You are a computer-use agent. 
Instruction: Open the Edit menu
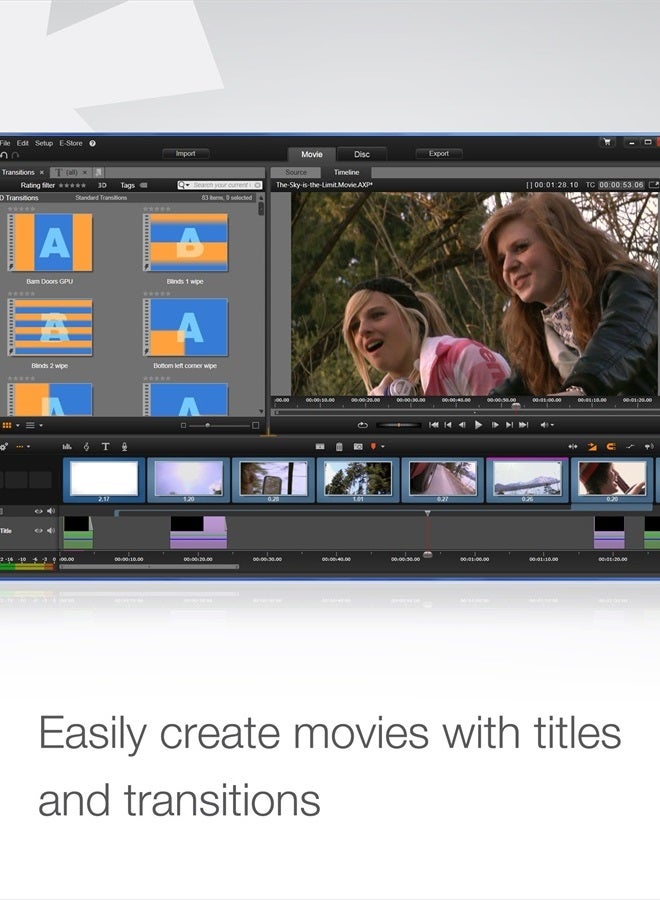[x=22, y=143]
